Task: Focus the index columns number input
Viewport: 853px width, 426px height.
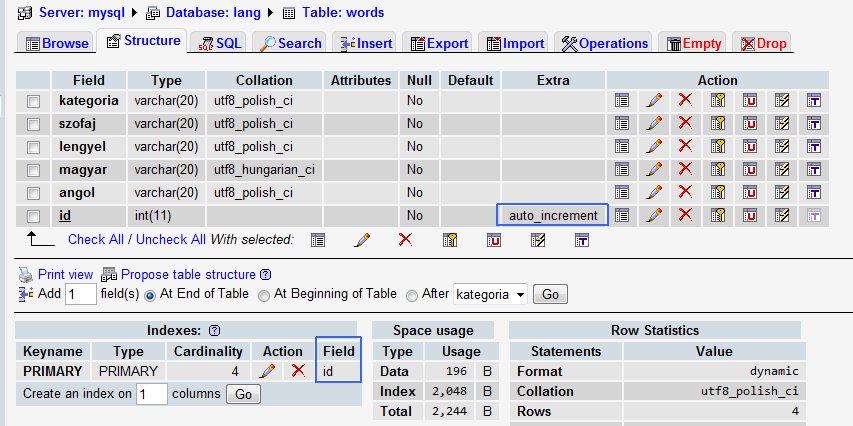Action: 151,394
